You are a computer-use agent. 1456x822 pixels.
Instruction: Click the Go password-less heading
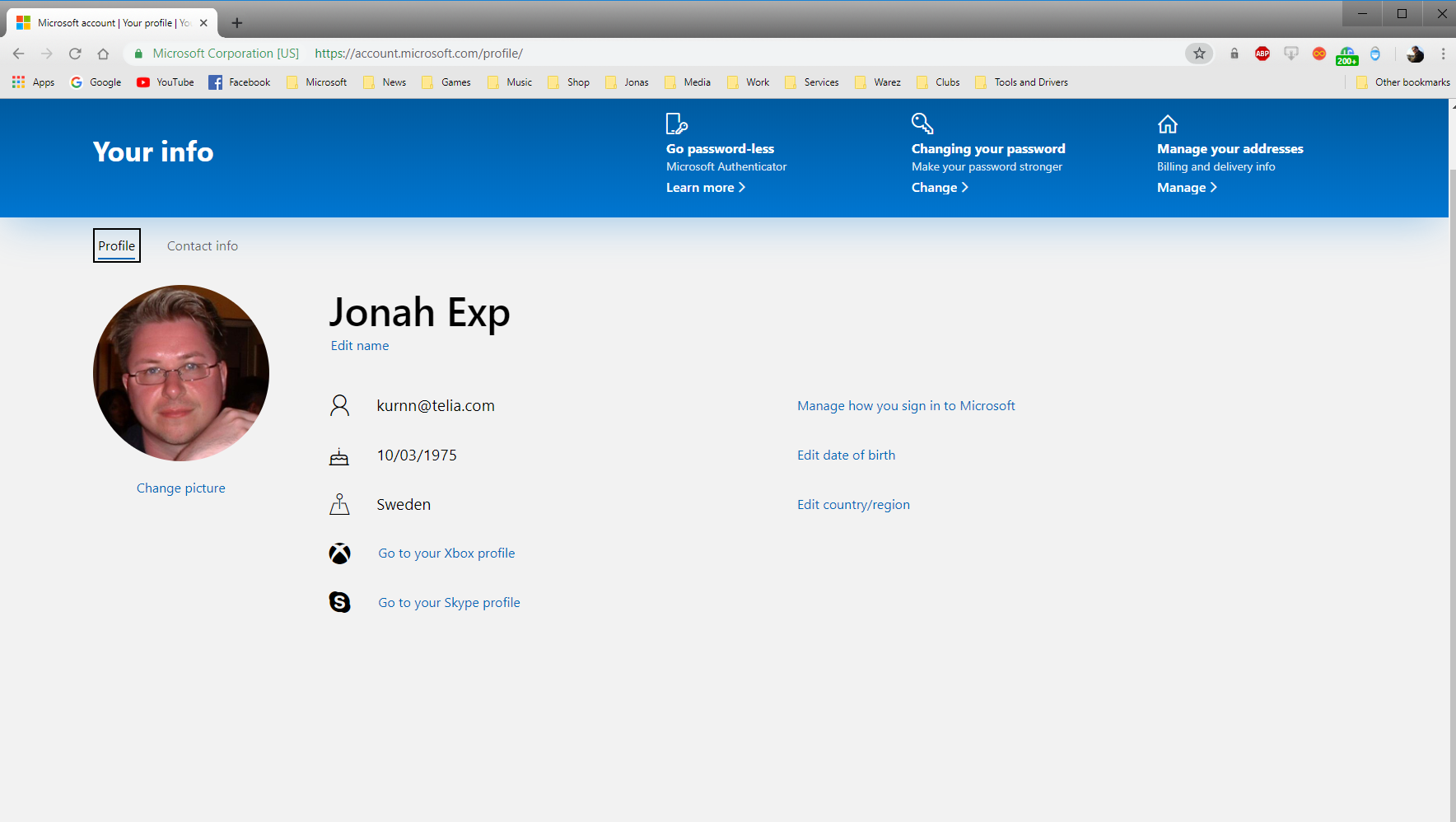720,149
